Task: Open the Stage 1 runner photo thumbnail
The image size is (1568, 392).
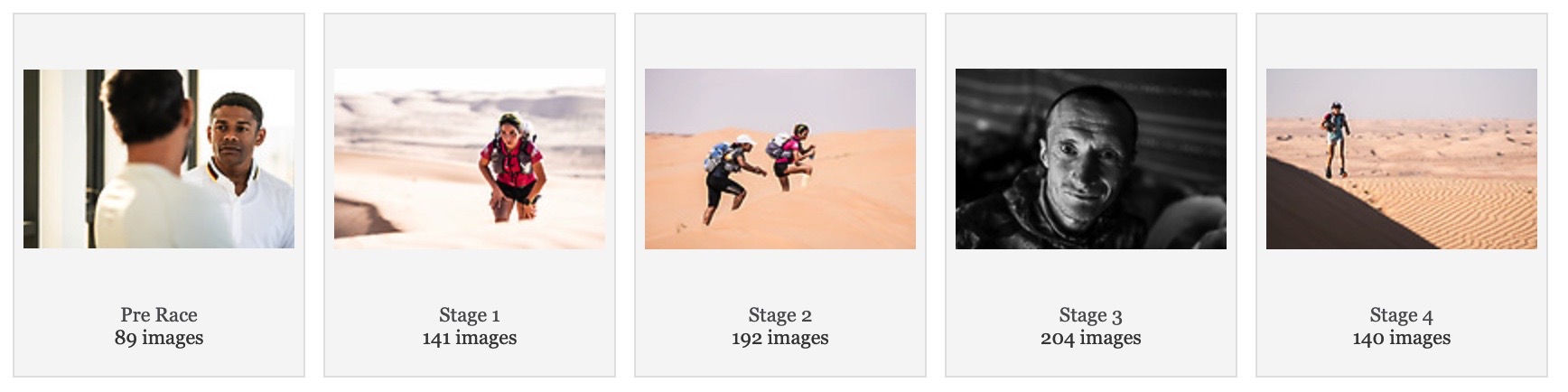Action: (470, 159)
